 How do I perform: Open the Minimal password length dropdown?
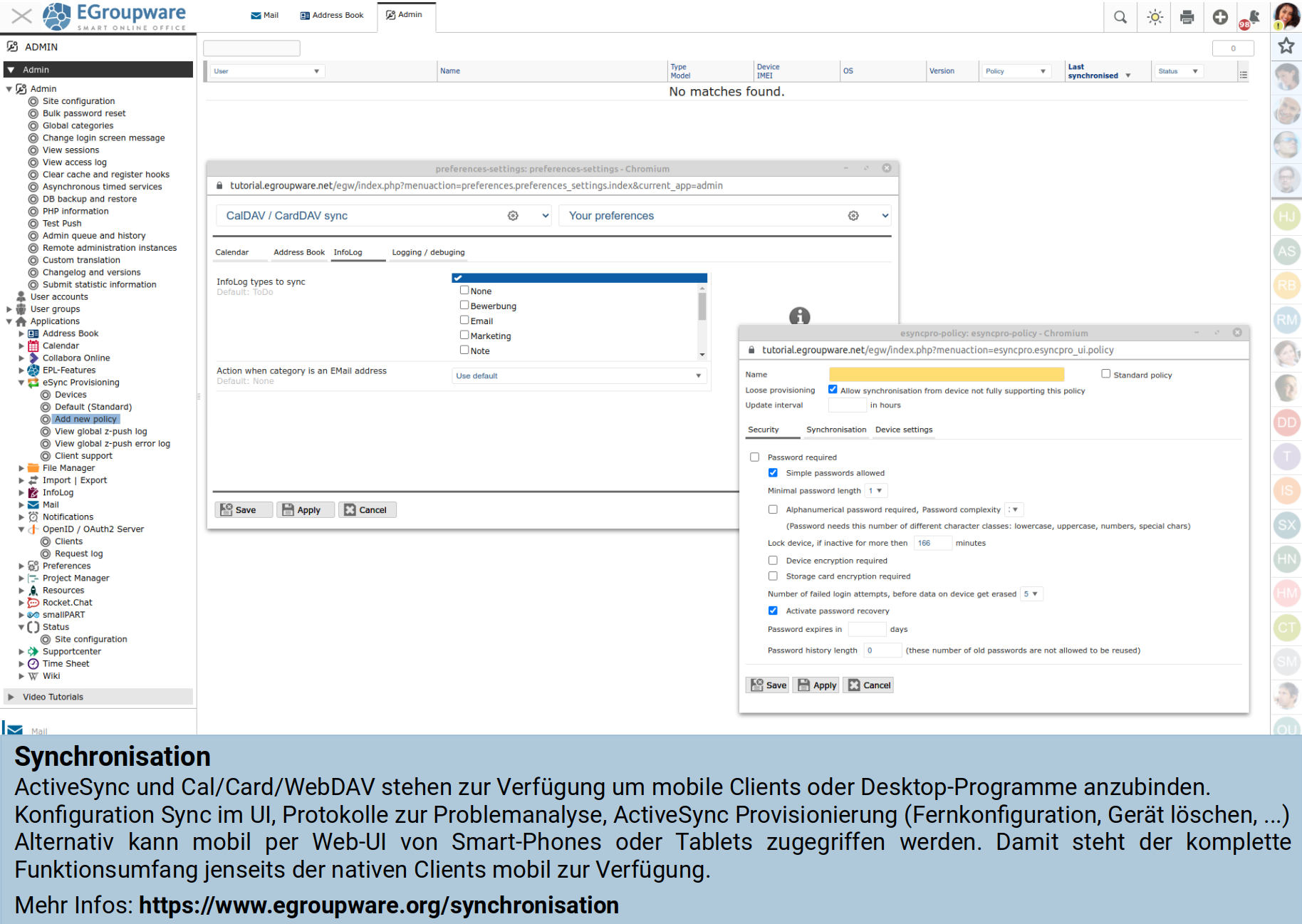875,491
